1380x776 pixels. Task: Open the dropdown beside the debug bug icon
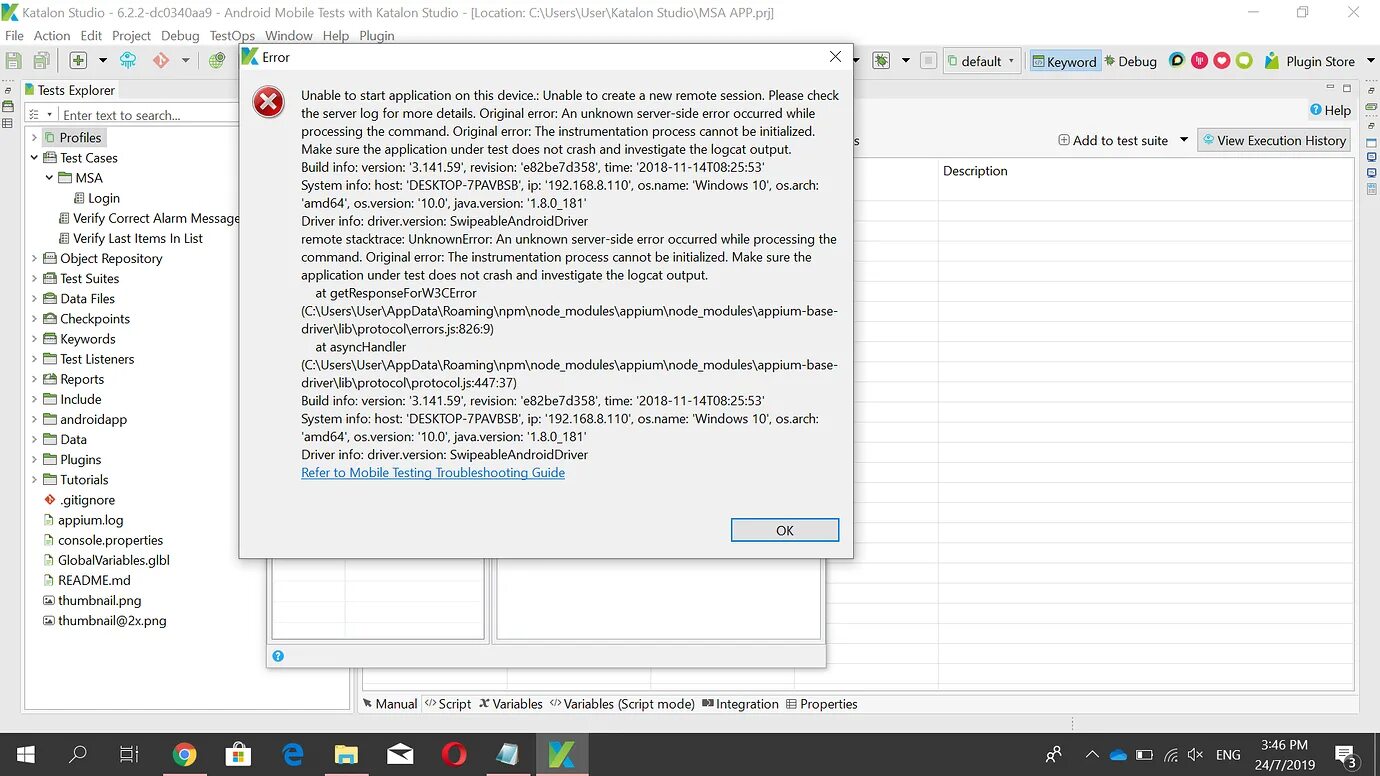906,61
